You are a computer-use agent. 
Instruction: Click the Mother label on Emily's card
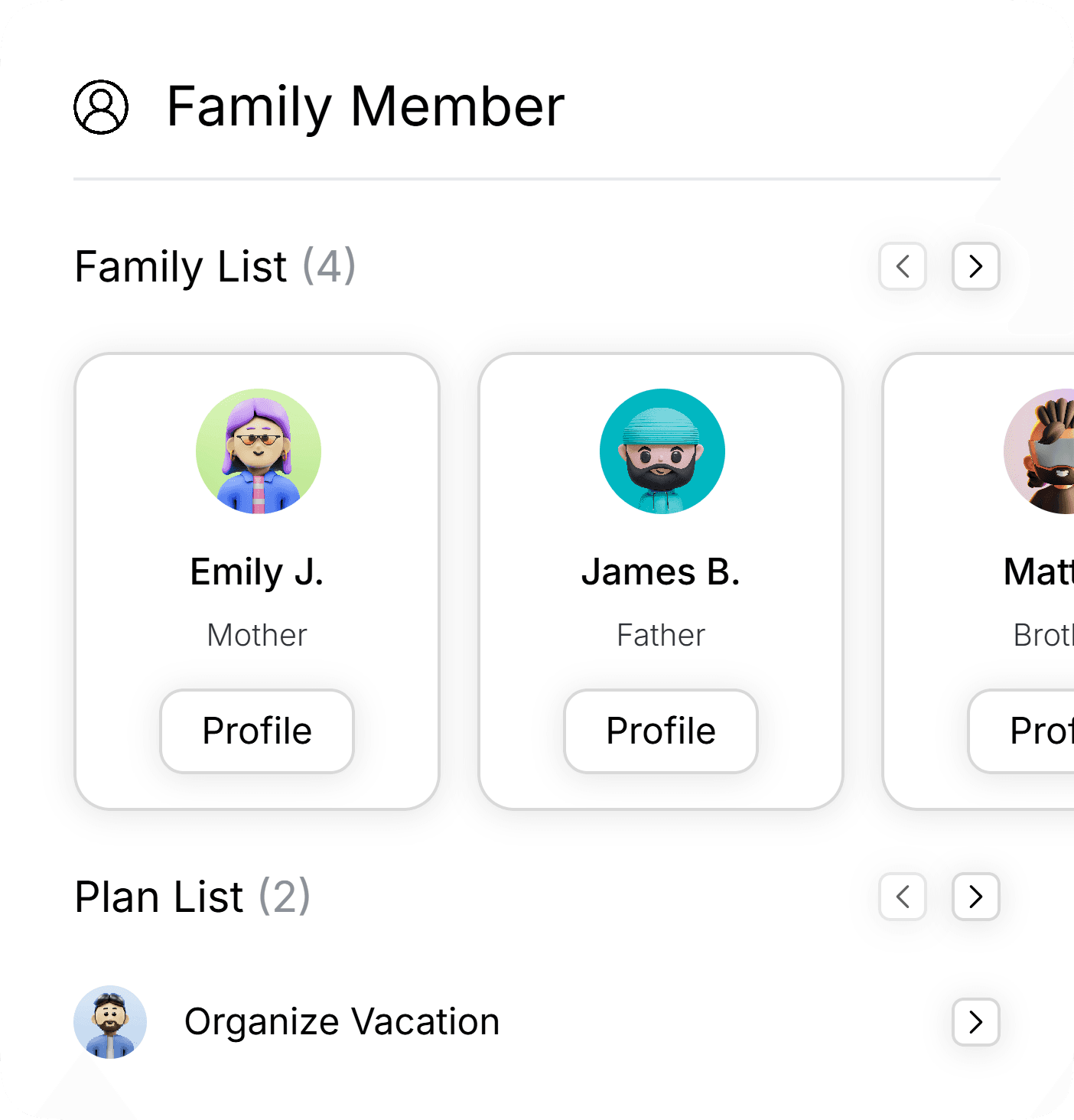(x=257, y=635)
